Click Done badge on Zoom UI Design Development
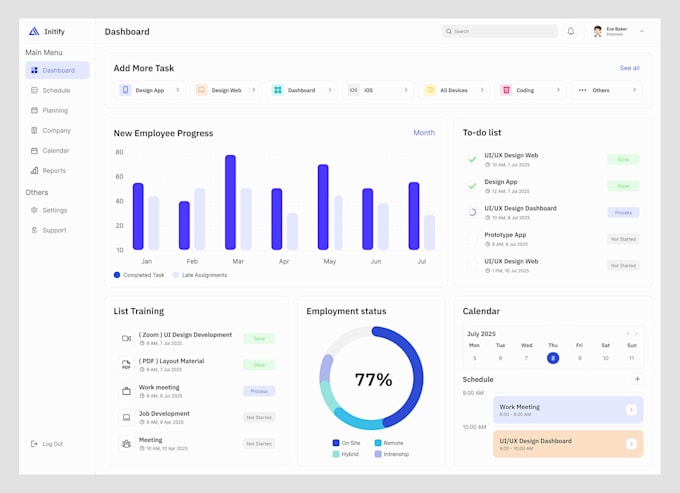This screenshot has width=680, height=493. point(259,338)
